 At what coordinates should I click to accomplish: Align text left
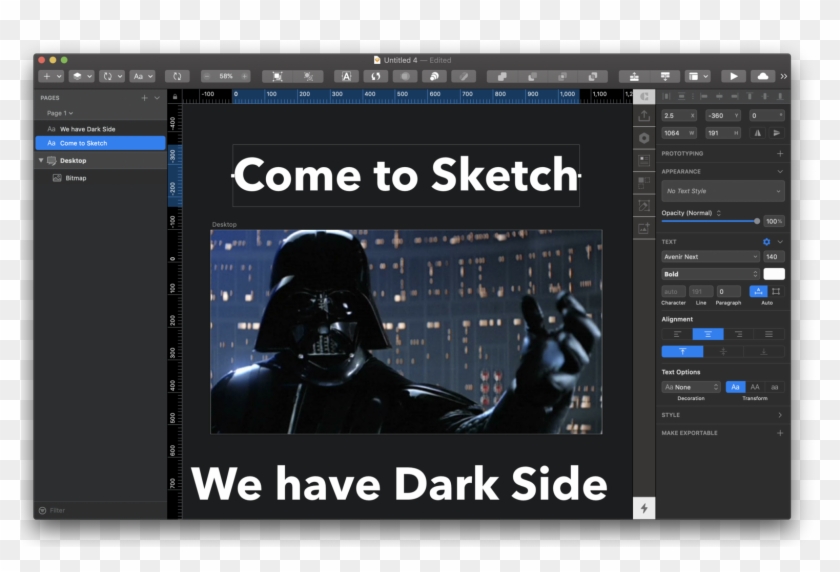[x=677, y=334]
